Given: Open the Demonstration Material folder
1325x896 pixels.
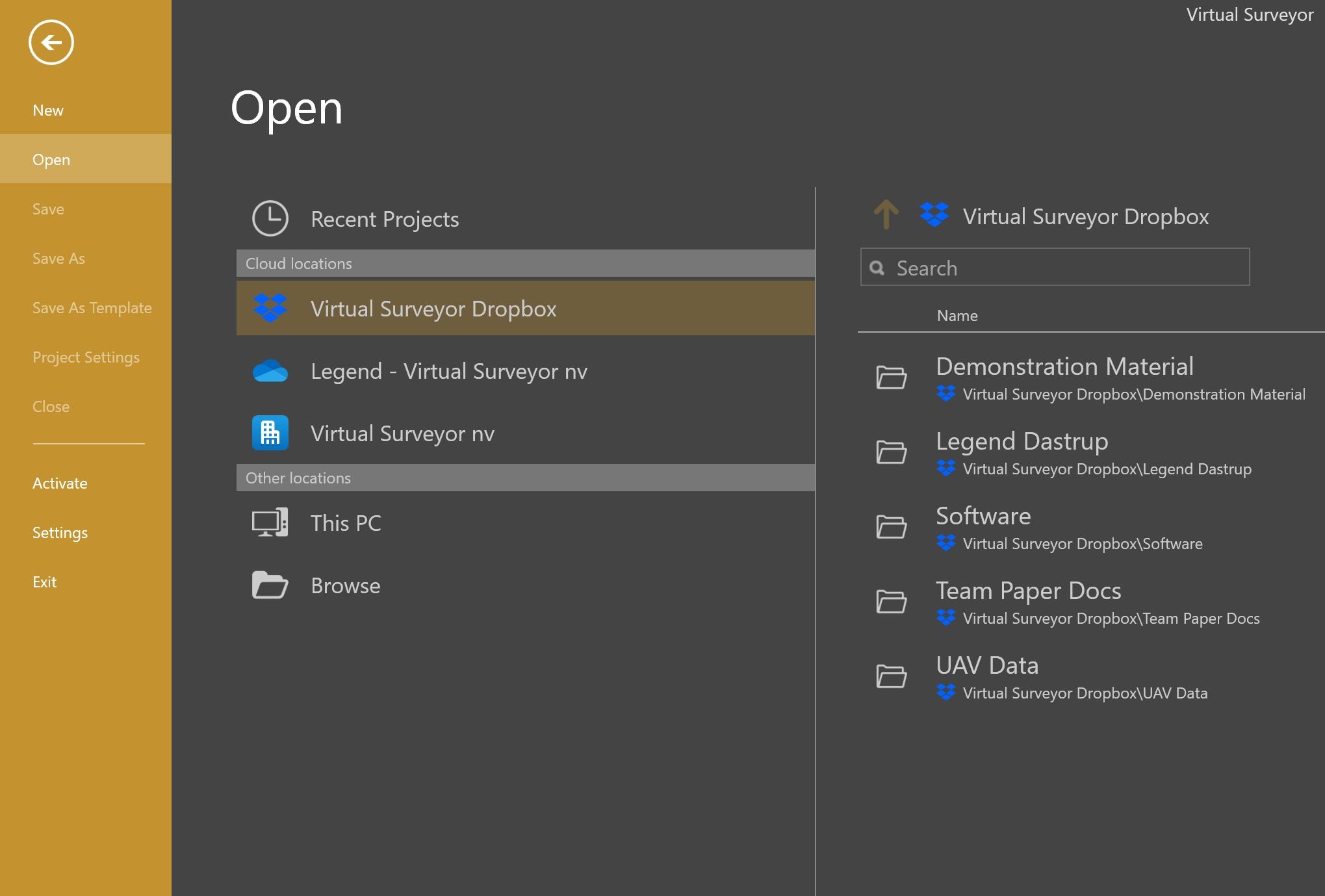Looking at the screenshot, I should click(x=1064, y=367).
